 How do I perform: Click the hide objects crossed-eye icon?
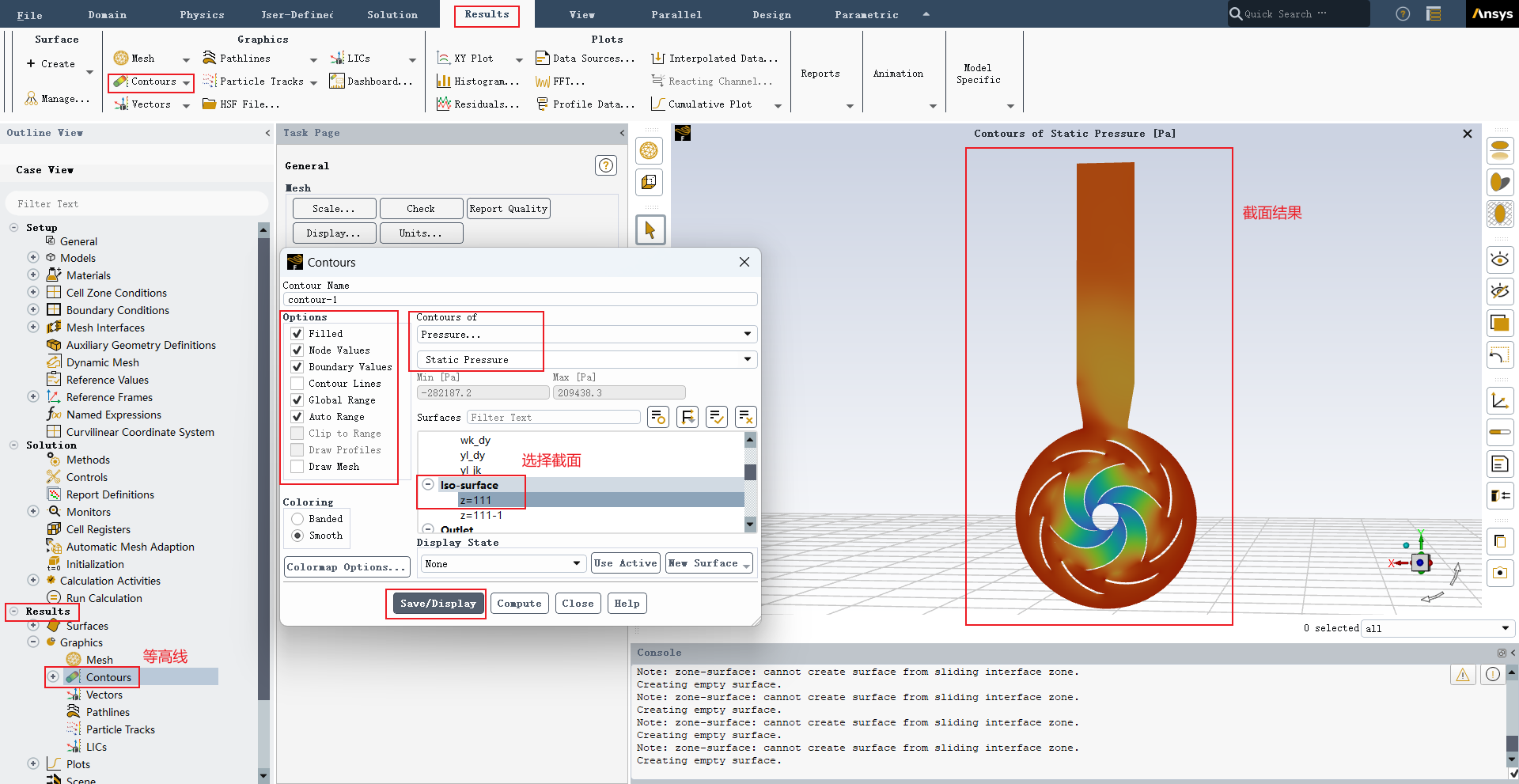click(1500, 291)
